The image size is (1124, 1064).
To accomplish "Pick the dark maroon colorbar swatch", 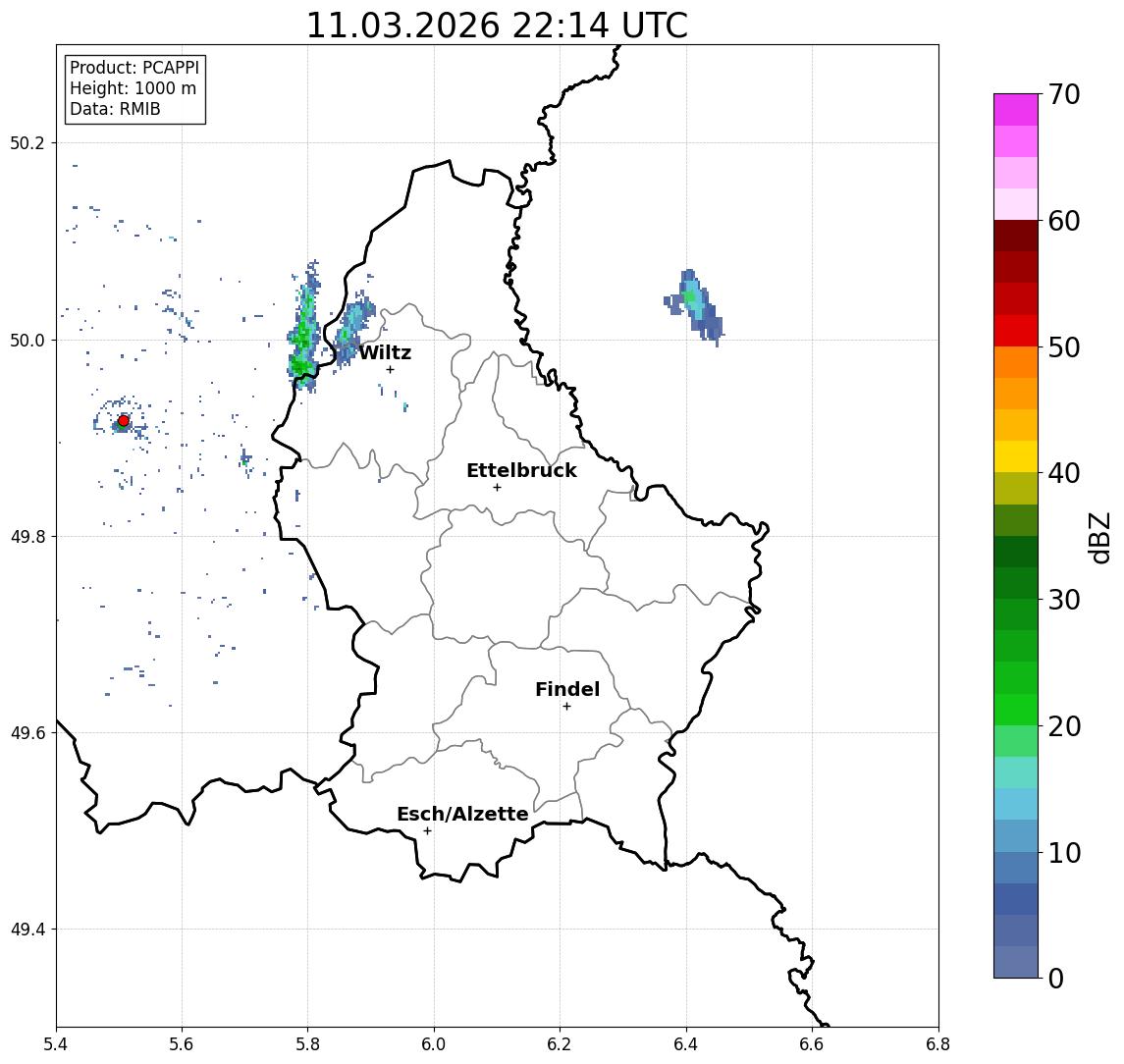I will [1016, 236].
